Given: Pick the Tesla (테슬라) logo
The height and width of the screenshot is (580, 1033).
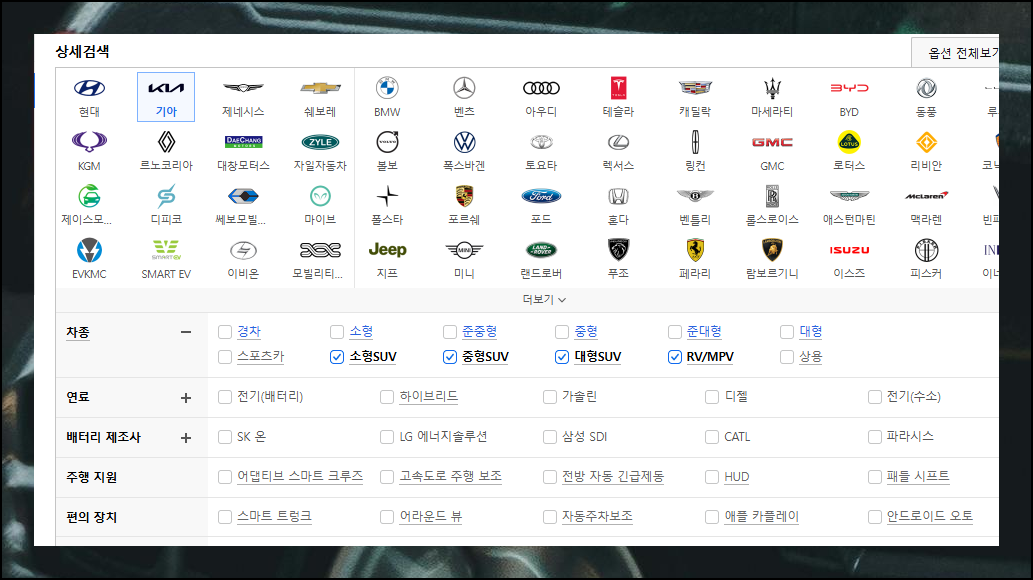Looking at the screenshot, I should click(619, 88).
